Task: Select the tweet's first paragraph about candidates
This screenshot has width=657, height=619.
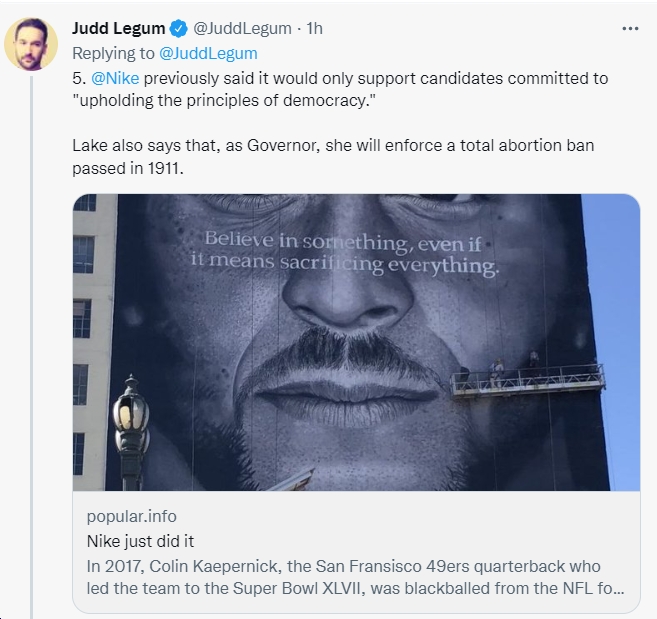Action: 340,90
